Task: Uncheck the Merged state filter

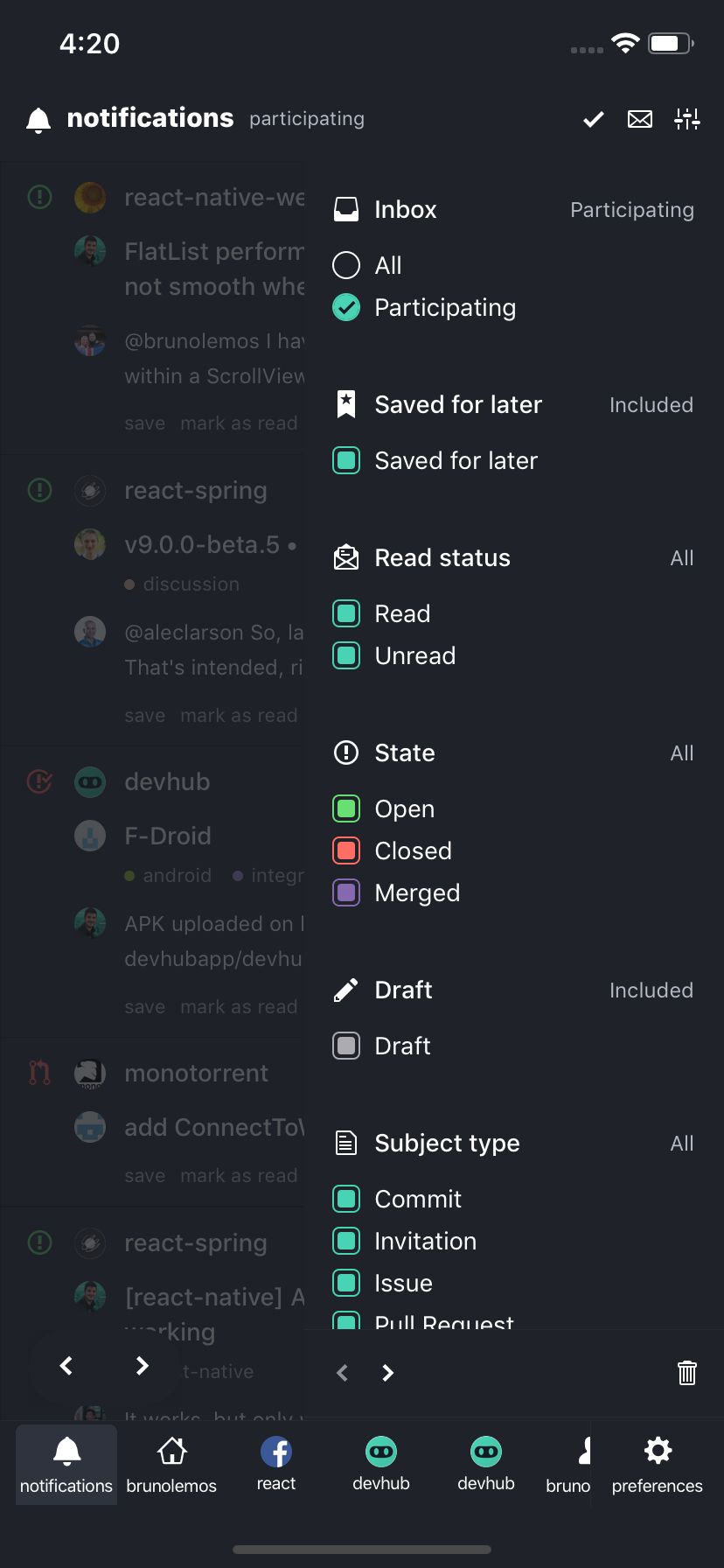Action: (346, 892)
